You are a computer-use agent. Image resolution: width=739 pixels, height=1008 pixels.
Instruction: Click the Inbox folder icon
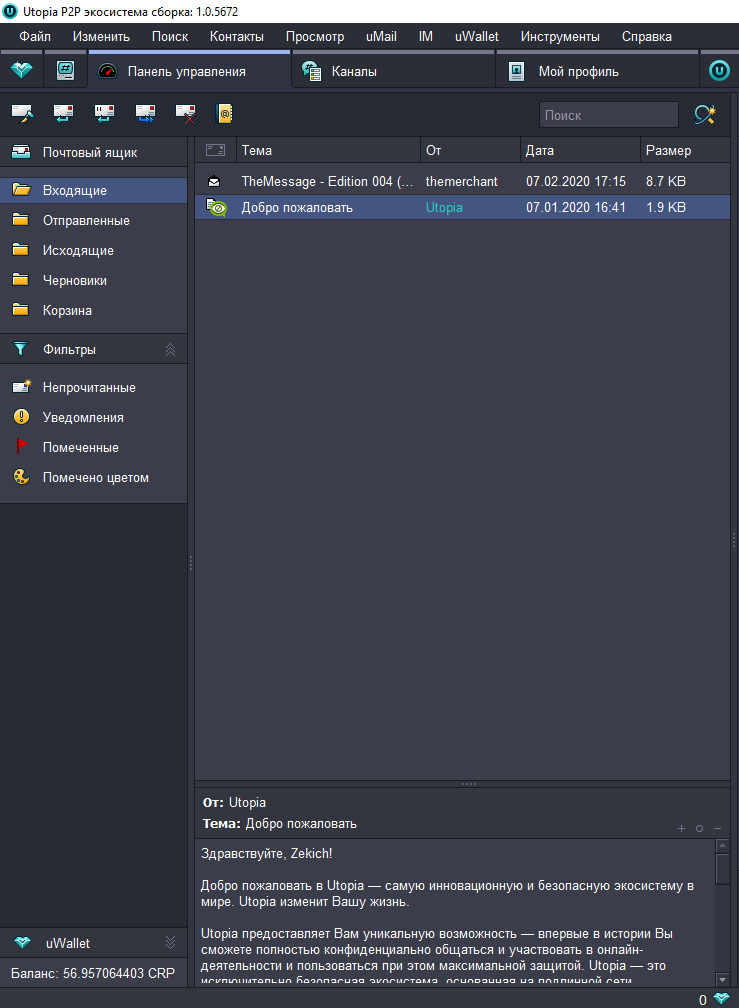[x=21, y=190]
